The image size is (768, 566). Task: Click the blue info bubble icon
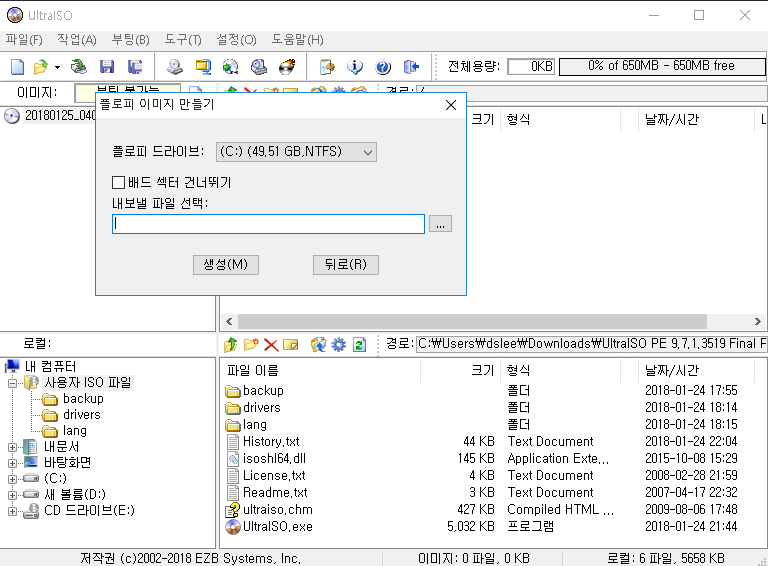[355, 67]
